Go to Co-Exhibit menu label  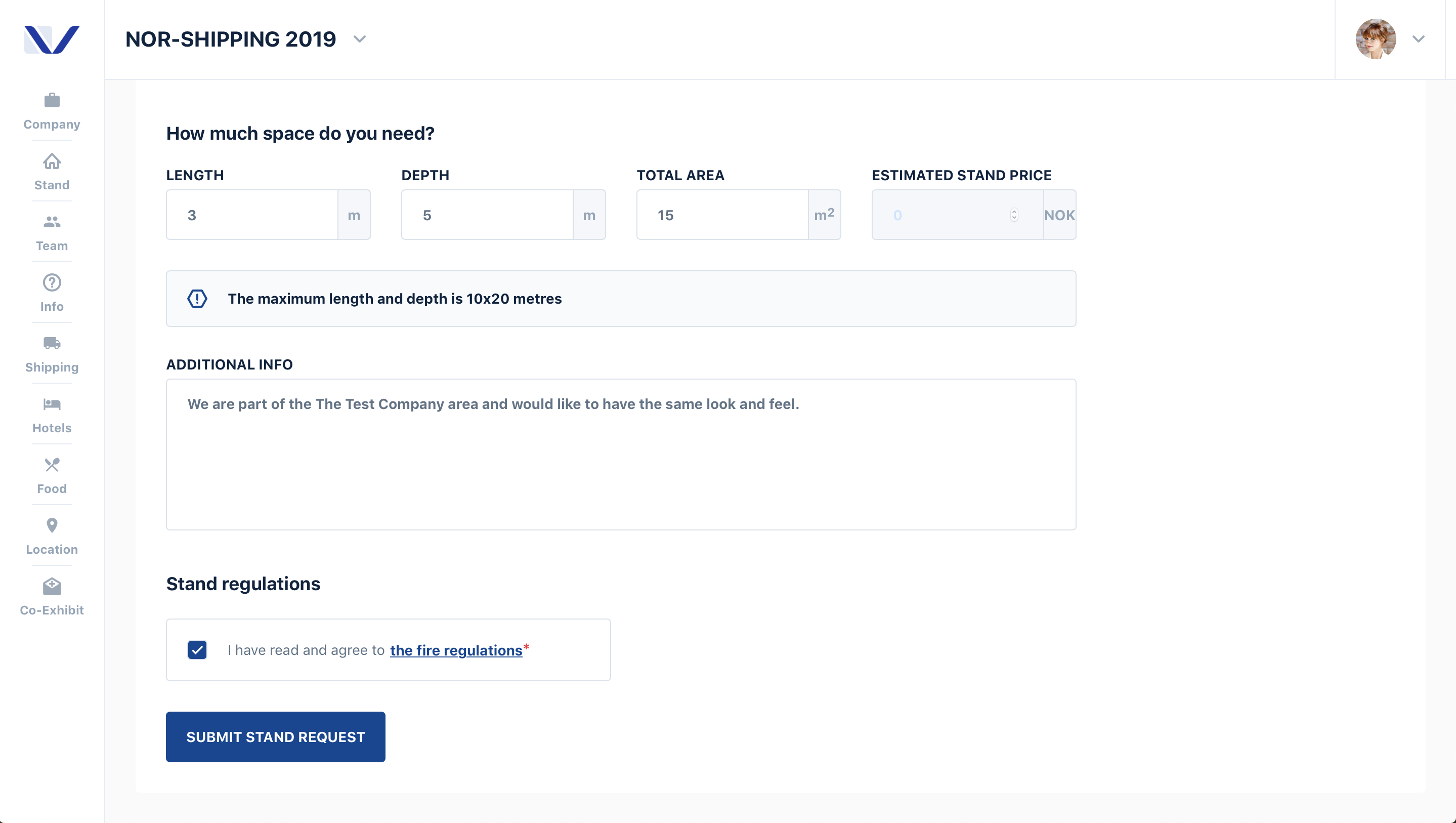(x=52, y=610)
